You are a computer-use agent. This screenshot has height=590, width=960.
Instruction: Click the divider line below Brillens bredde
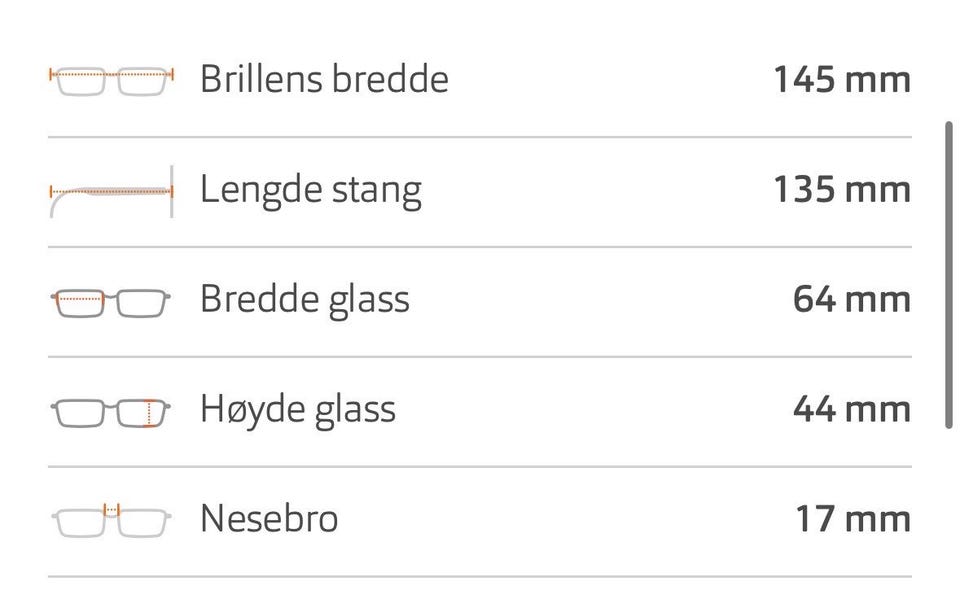[x=480, y=137]
